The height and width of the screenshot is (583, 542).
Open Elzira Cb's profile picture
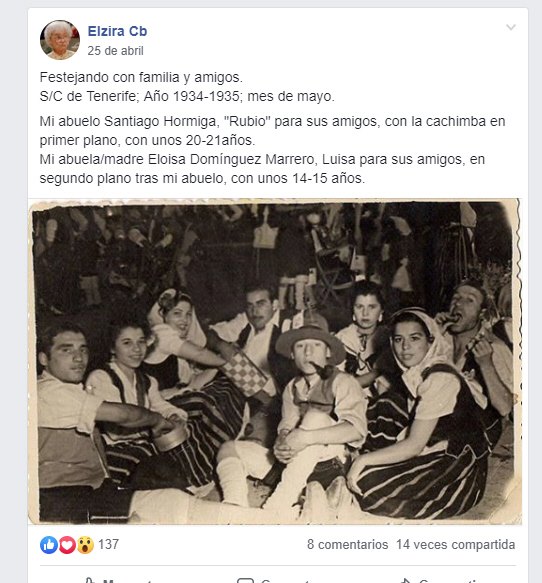(60, 40)
